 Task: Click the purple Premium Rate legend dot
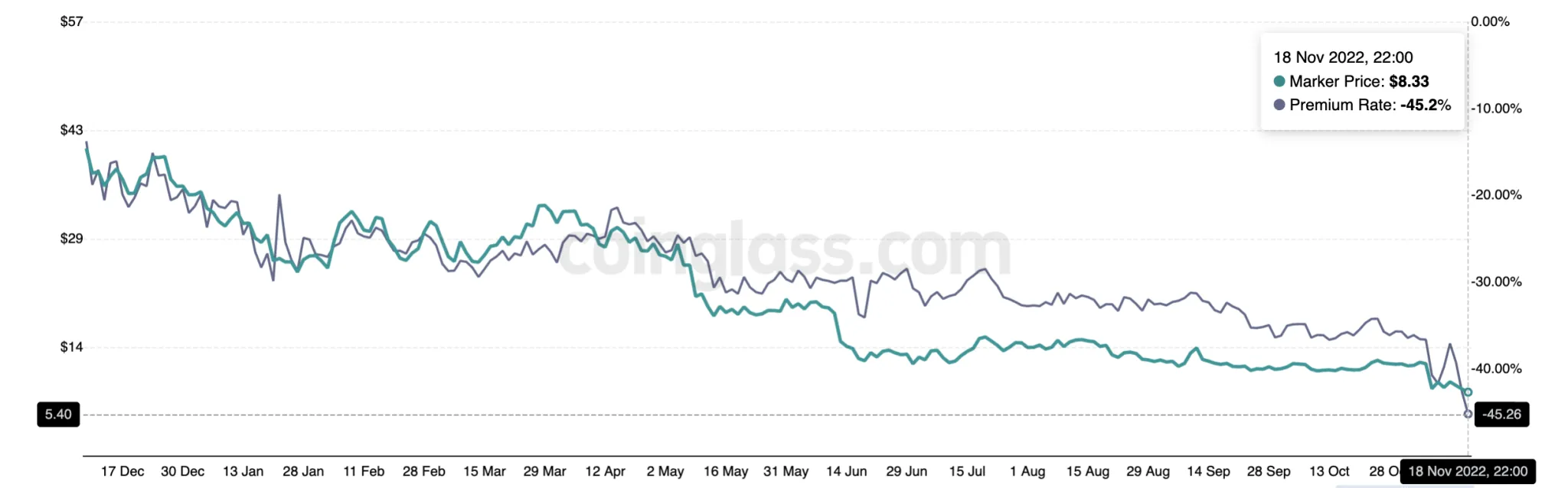point(1279,105)
